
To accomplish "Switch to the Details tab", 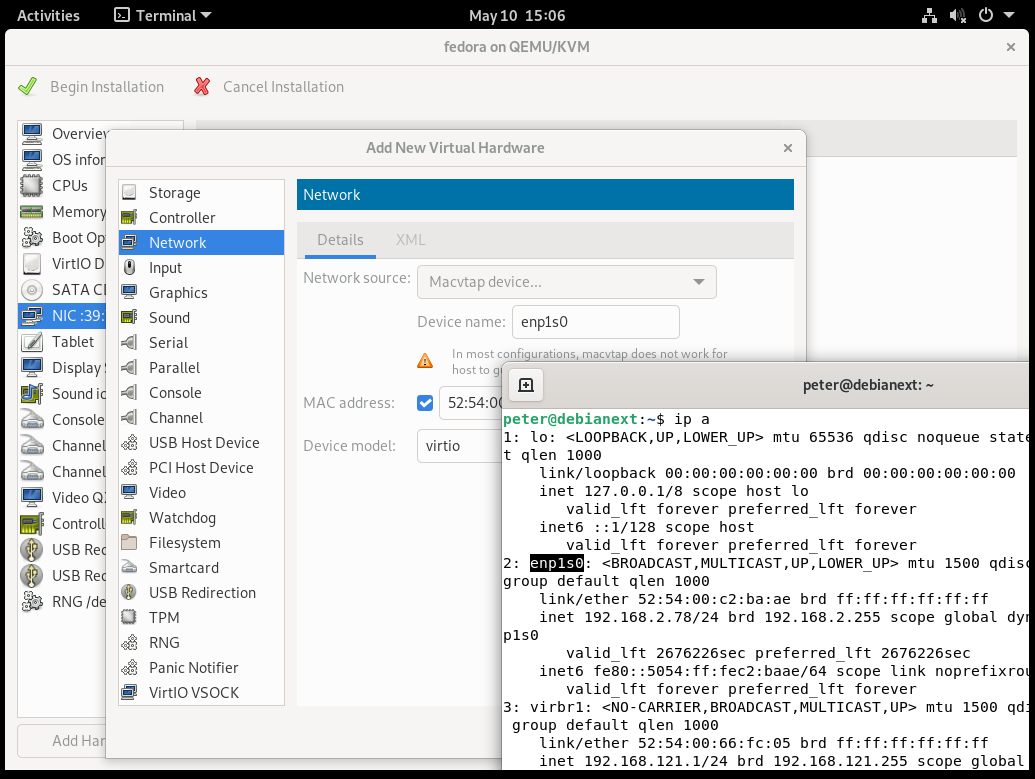I will click(341, 240).
